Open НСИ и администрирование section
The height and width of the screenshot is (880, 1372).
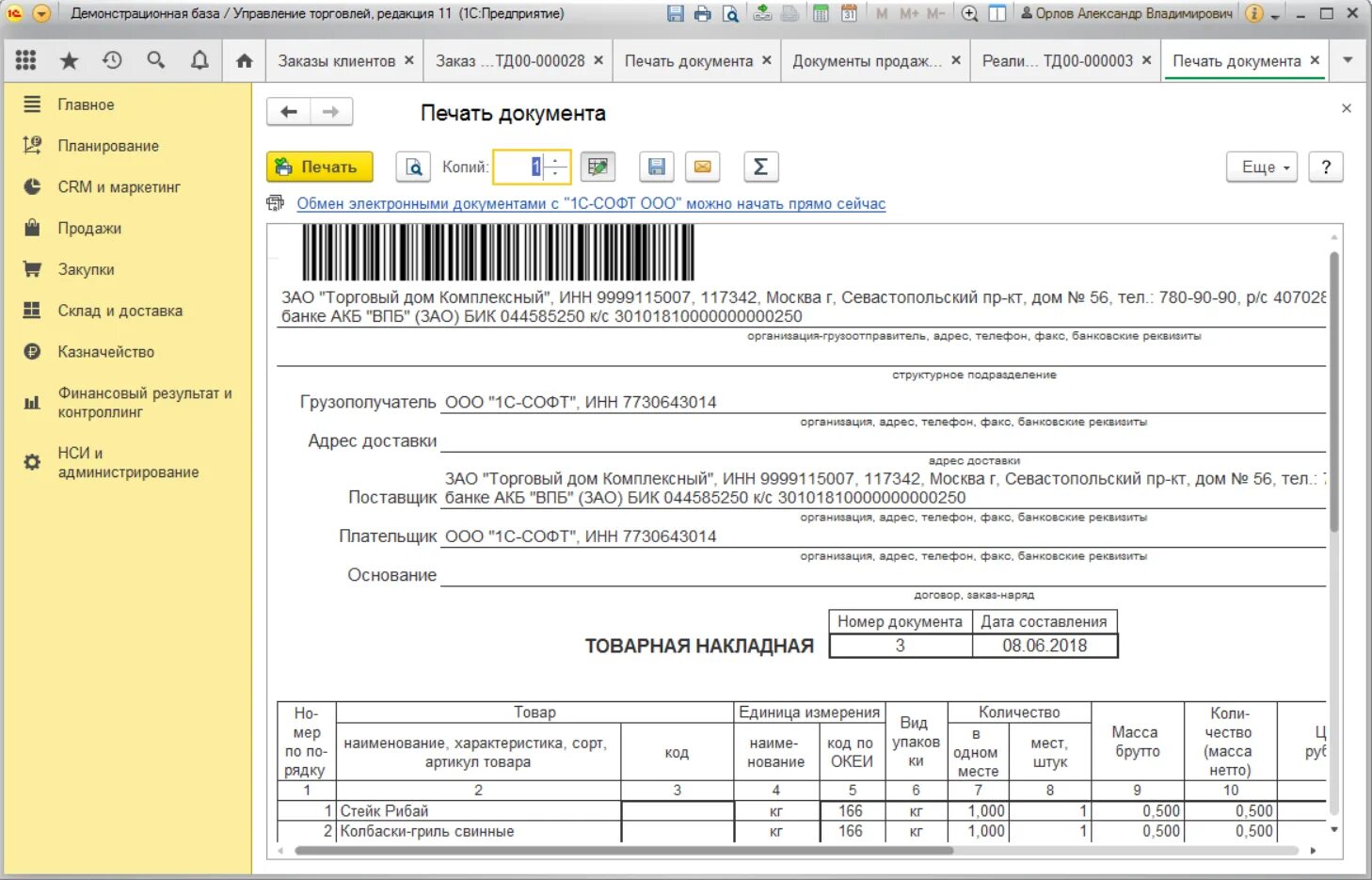128,462
